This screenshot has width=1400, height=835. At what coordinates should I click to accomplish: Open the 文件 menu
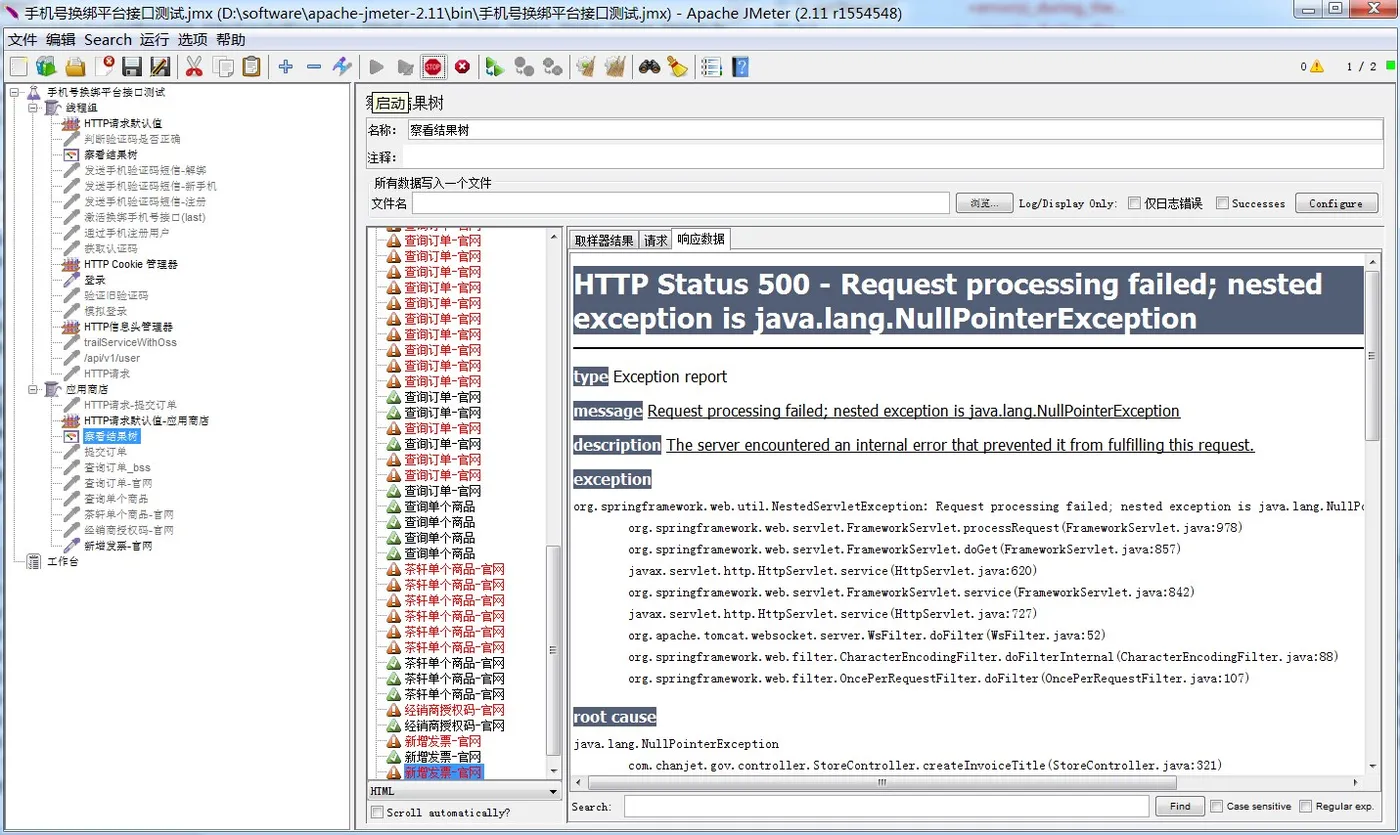[x=22, y=39]
